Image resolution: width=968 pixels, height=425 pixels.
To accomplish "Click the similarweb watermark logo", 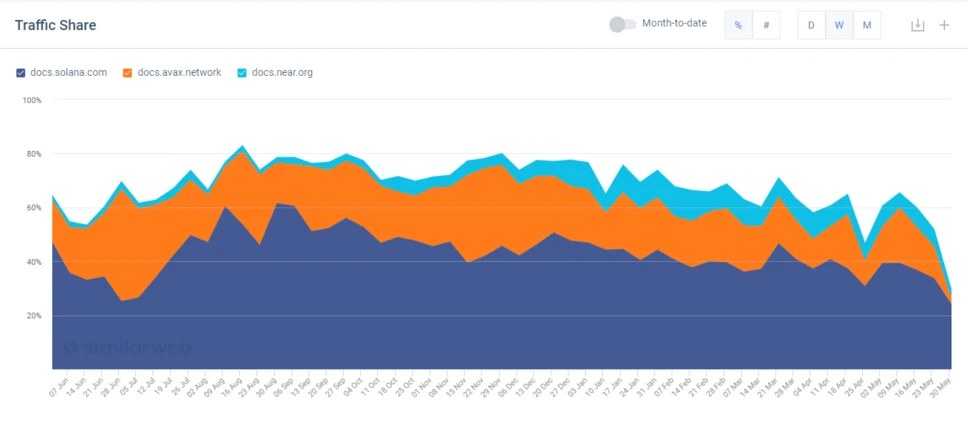I will coord(128,348).
